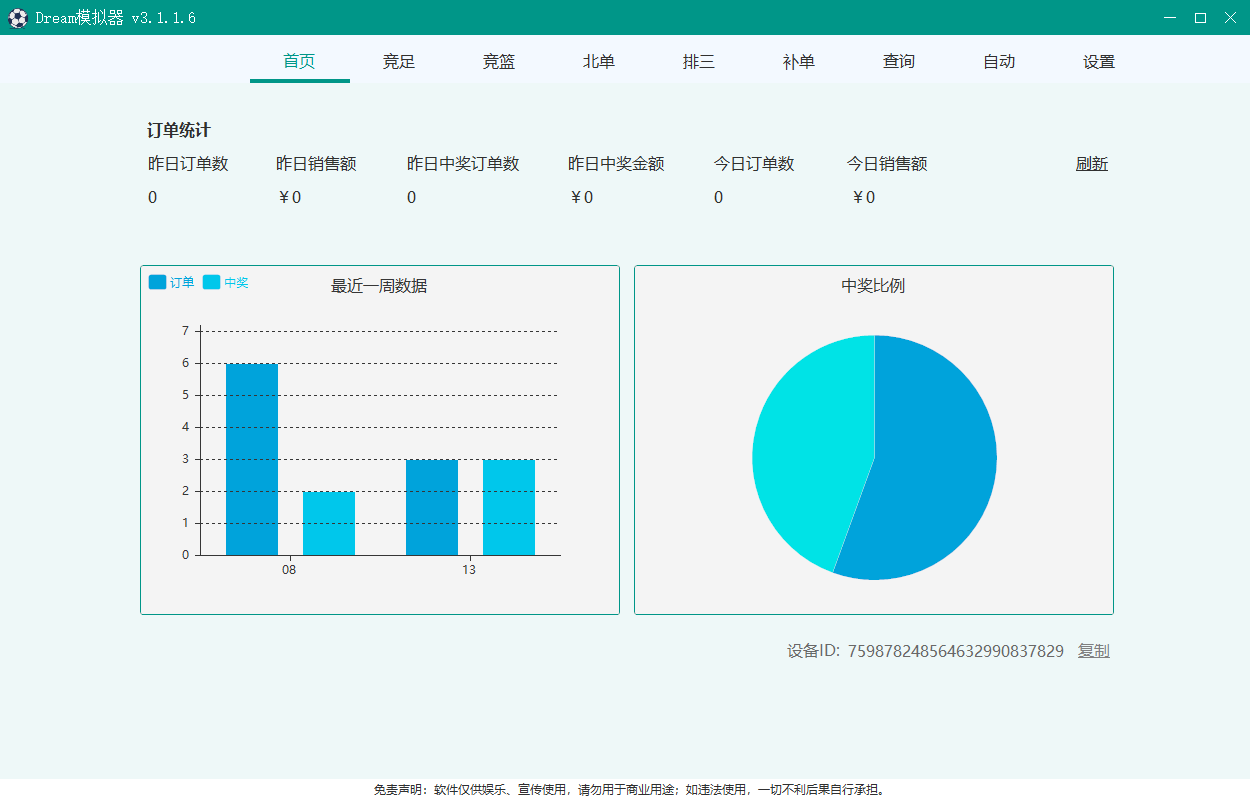Maximize the Dream模拟器 window
The image size is (1250, 800).
click(x=1200, y=17)
